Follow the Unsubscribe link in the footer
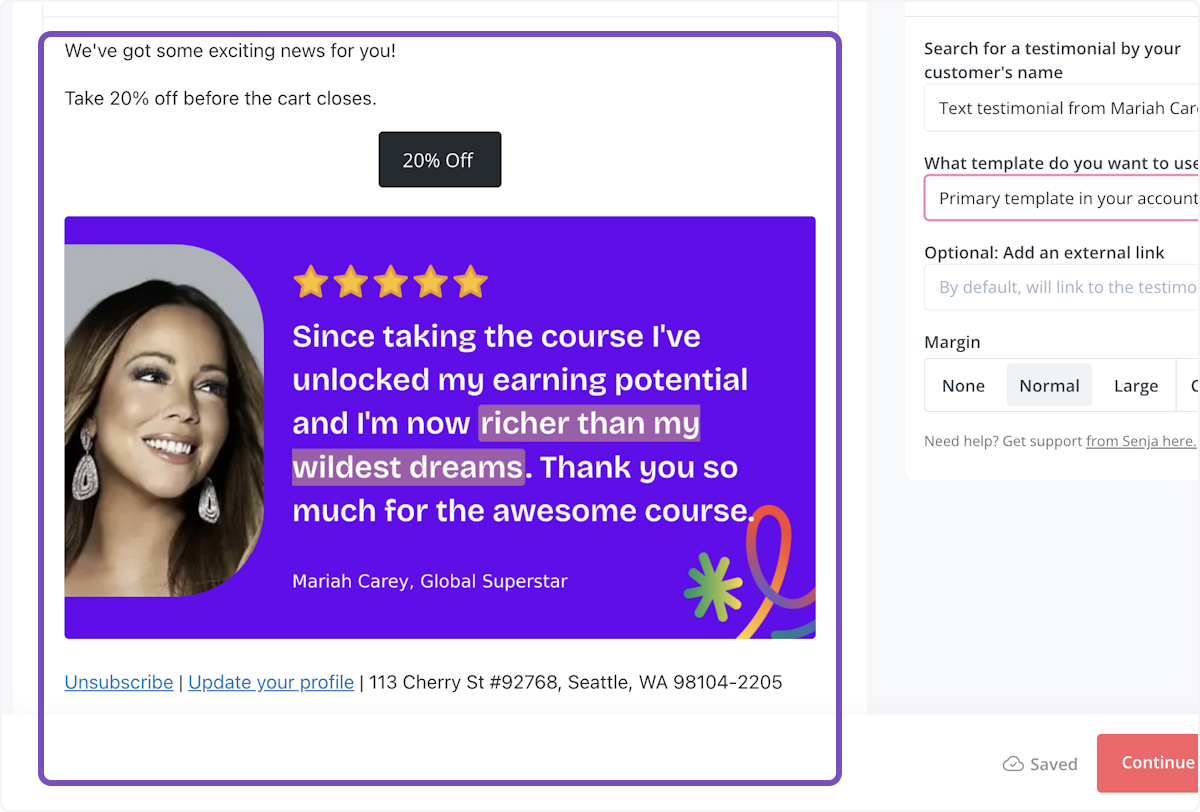Image resolution: width=1200 pixels, height=812 pixels. click(119, 682)
